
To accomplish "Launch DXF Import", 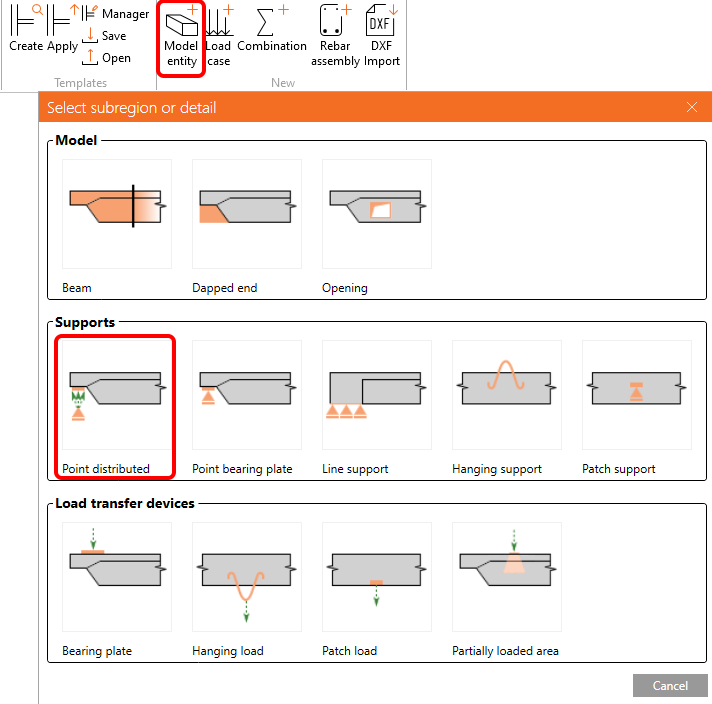I will pyautogui.click(x=381, y=37).
